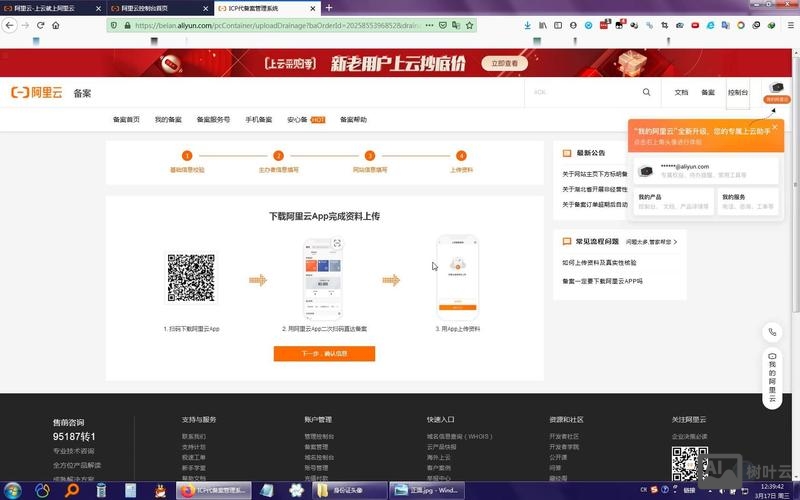Click the 我的服务 card in the popup
Image resolution: width=800 pixels, height=500 pixels.
(x=748, y=202)
